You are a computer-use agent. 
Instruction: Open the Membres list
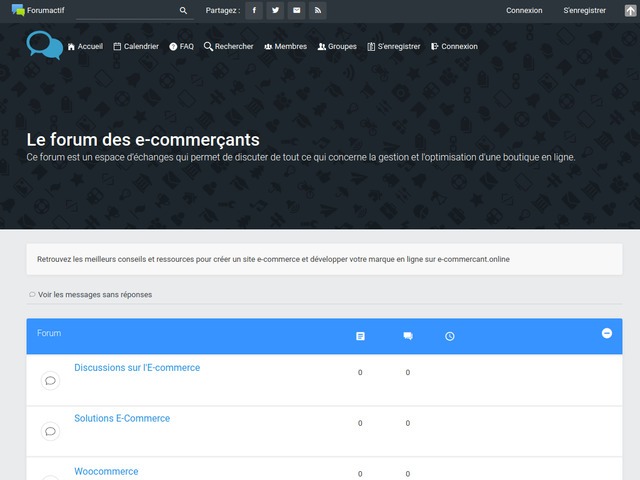pos(285,46)
